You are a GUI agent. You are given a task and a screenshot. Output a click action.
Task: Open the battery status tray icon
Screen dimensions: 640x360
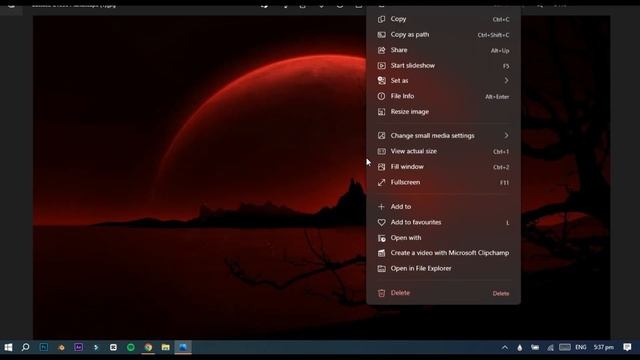tap(535, 348)
